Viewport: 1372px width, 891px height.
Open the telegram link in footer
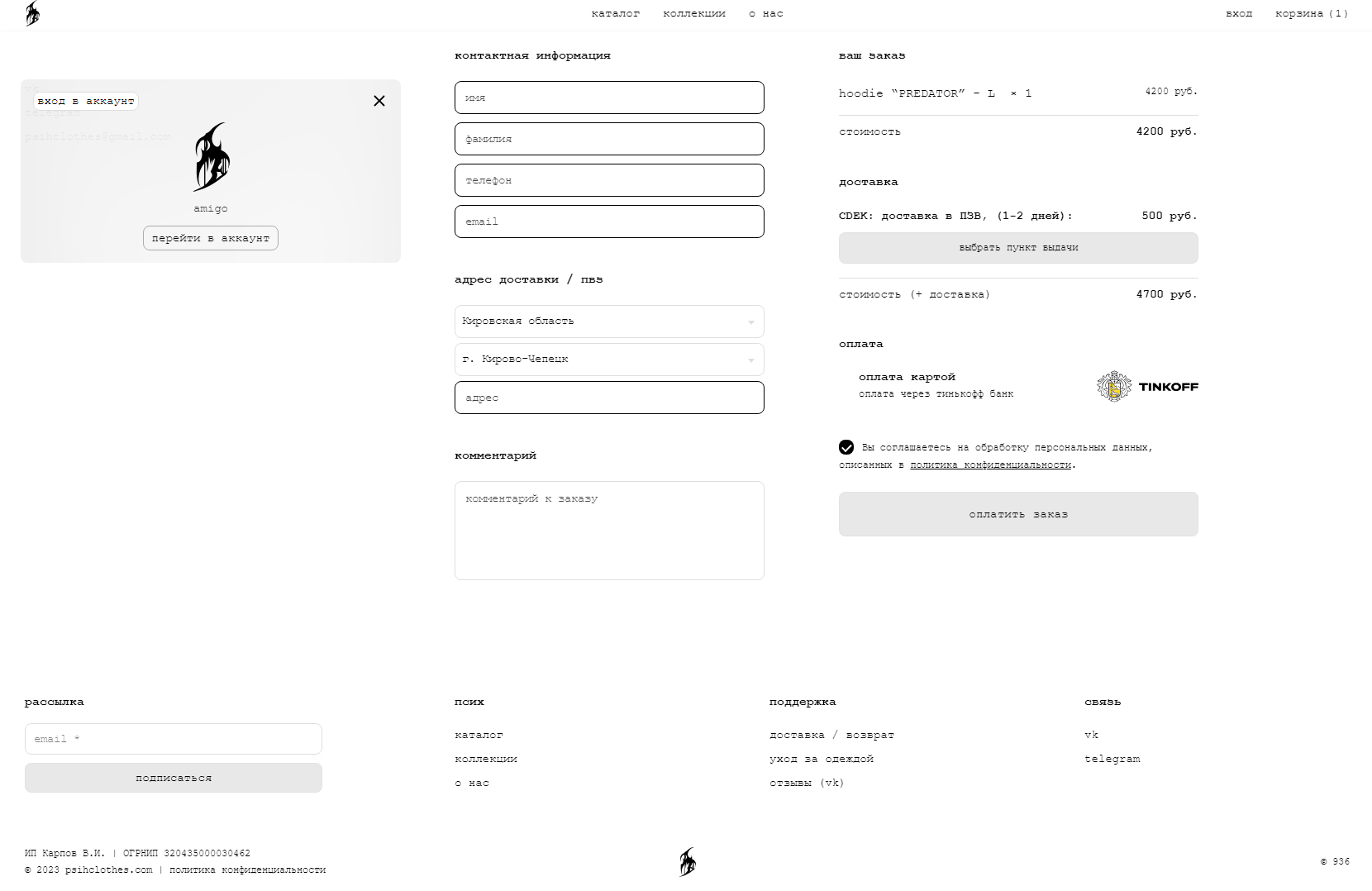click(1112, 759)
